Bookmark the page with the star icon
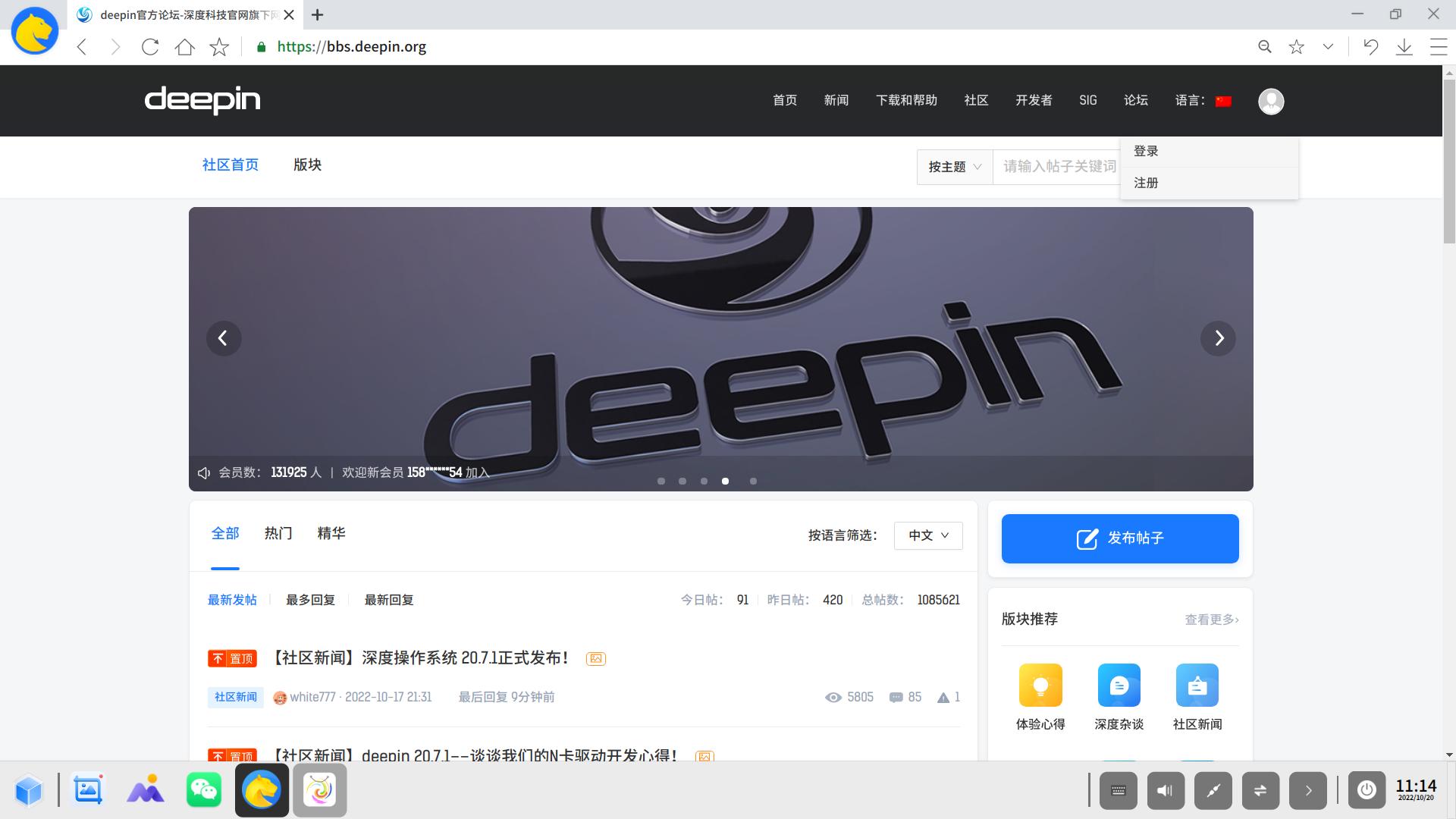 (x=1297, y=46)
